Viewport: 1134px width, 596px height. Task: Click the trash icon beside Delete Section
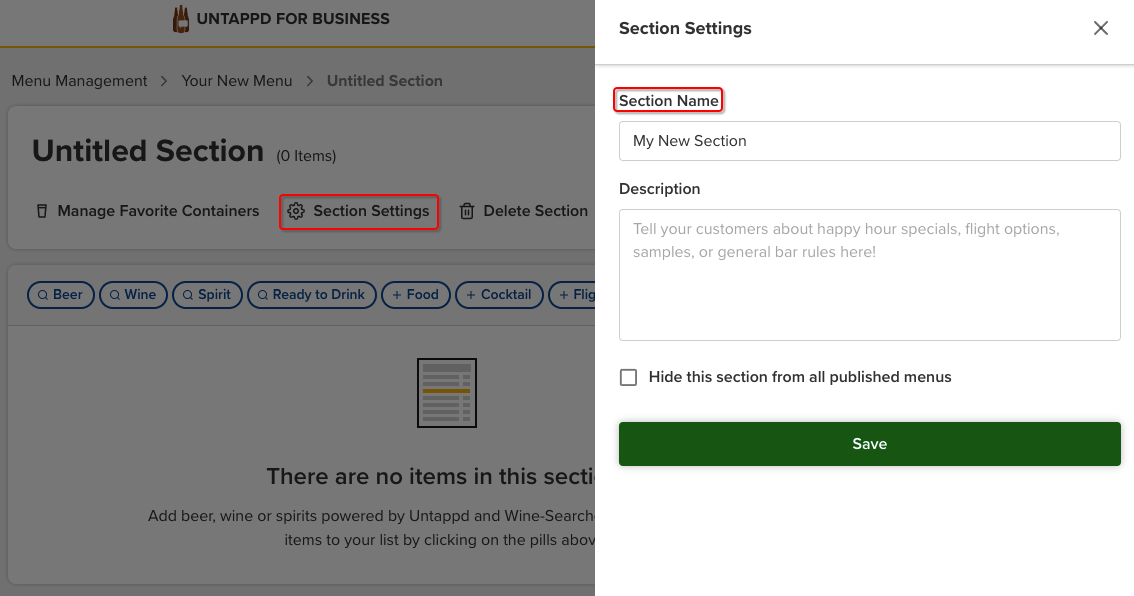click(467, 210)
